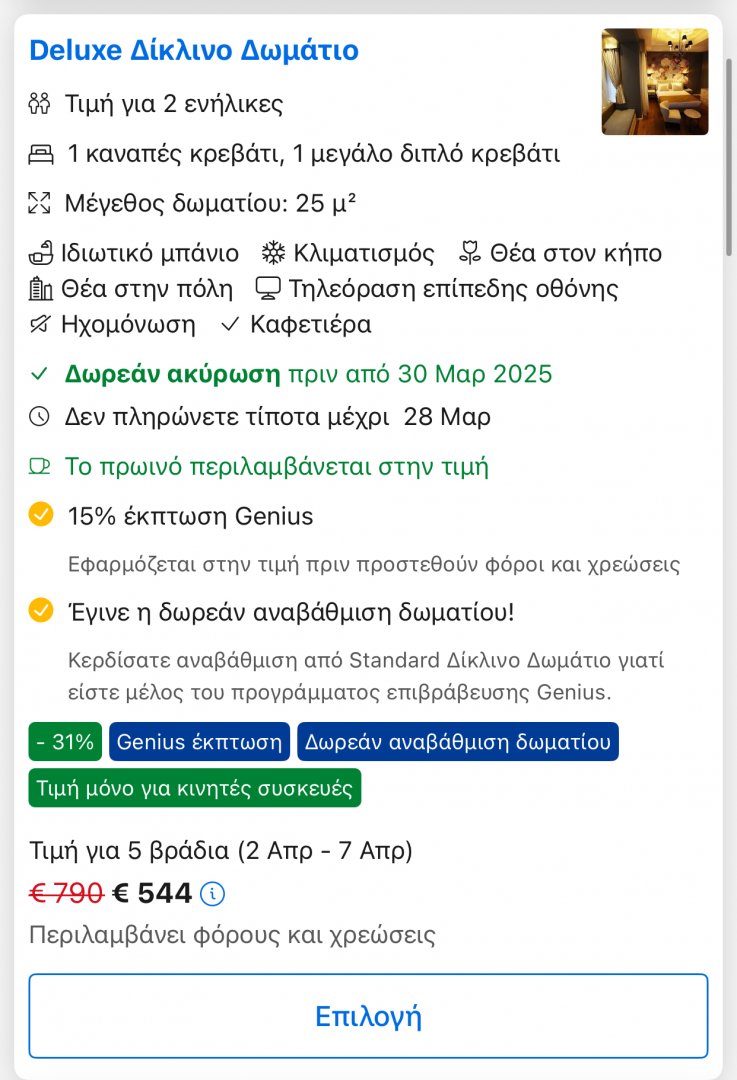Click the -31% discount badge
The height and width of the screenshot is (1080, 737).
pos(65,742)
